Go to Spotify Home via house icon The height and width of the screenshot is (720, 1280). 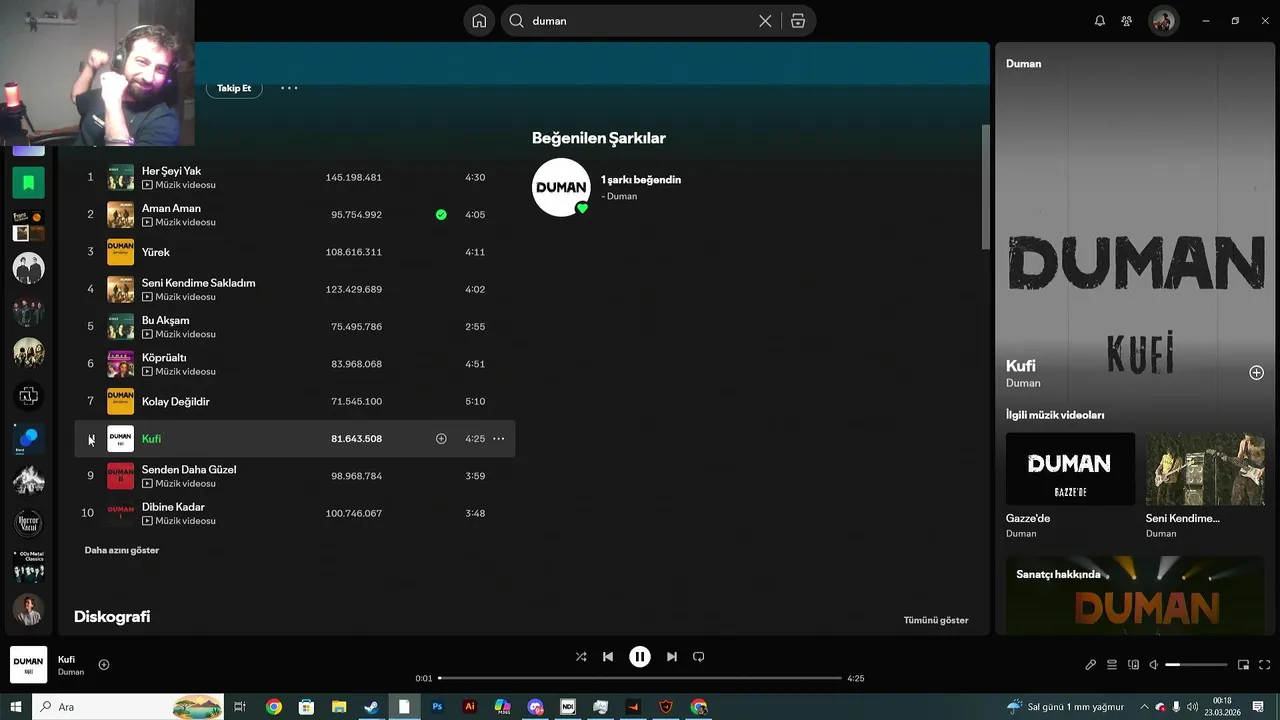click(x=479, y=21)
